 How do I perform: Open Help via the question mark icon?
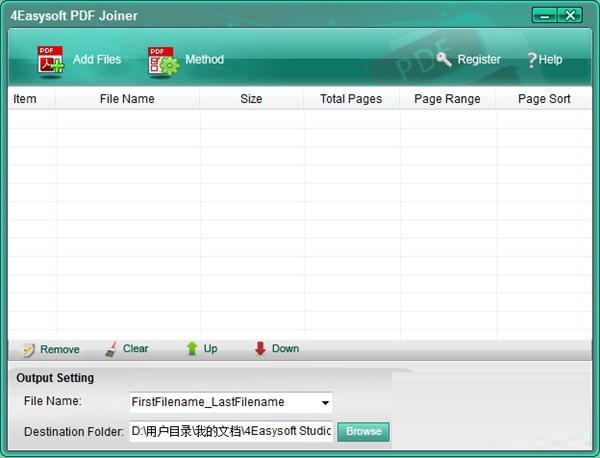tap(532, 60)
